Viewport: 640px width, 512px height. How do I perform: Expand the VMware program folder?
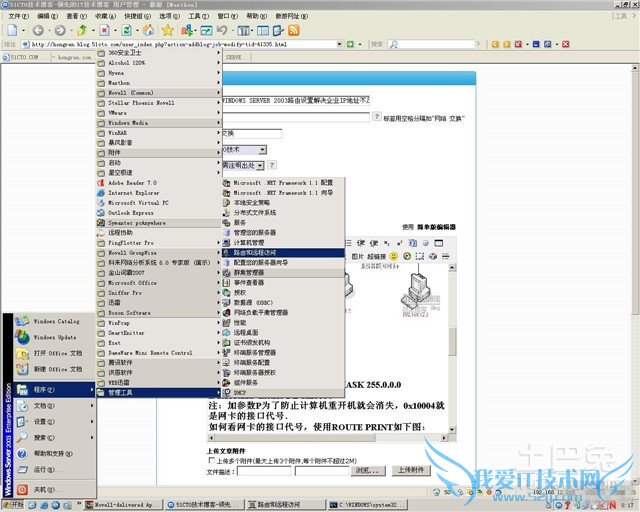158,113
